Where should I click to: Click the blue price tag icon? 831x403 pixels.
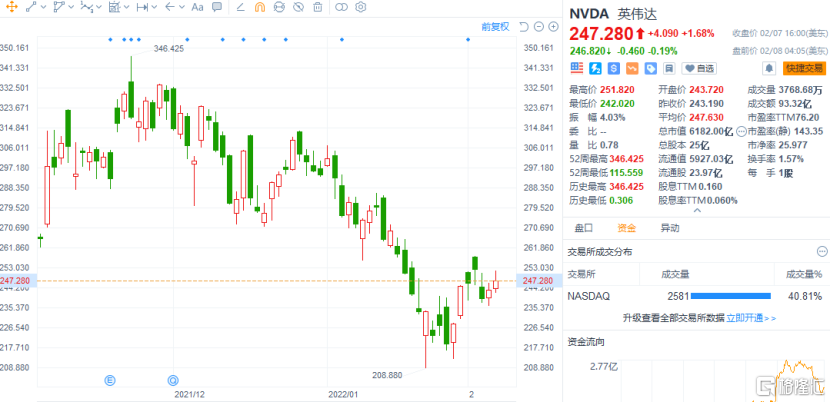[x=651, y=68]
